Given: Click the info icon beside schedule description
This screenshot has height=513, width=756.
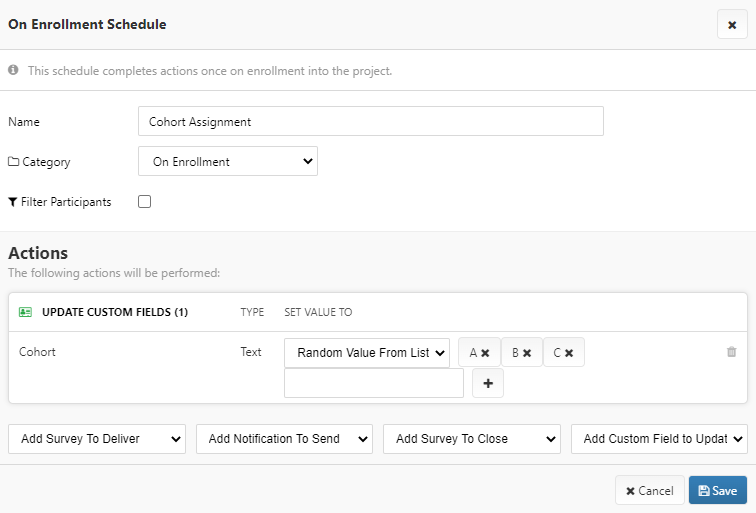Looking at the screenshot, I should (14, 71).
